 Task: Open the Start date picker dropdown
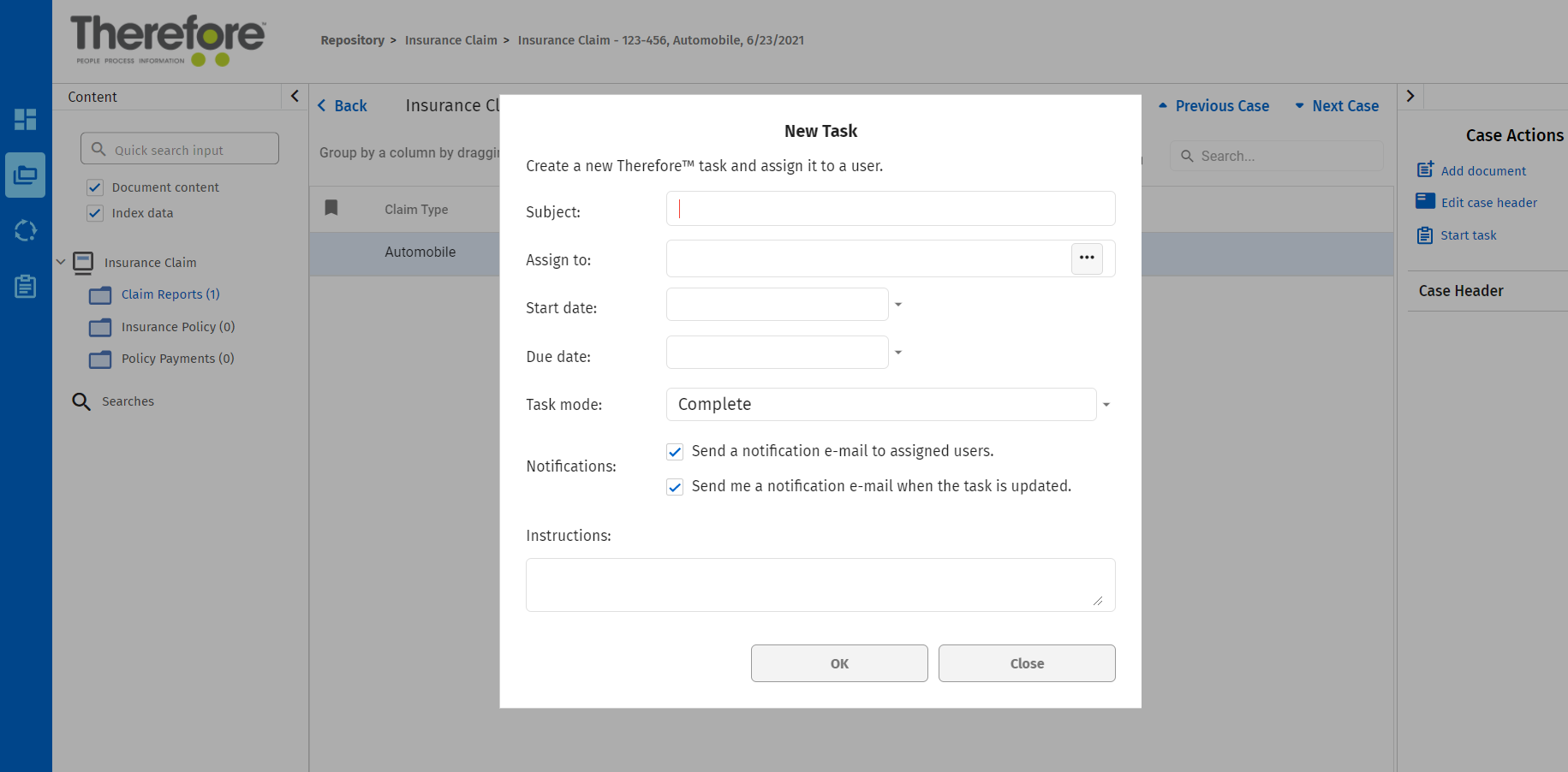tap(898, 305)
